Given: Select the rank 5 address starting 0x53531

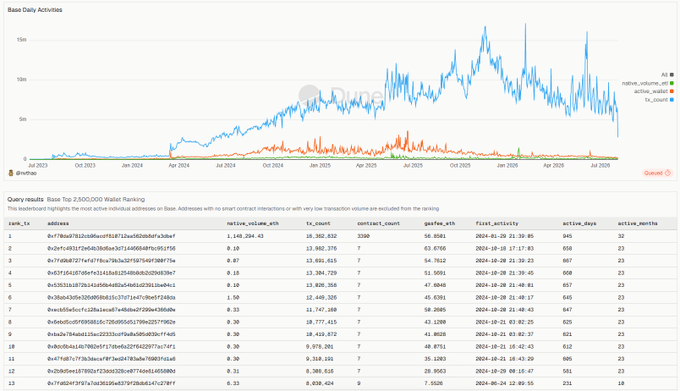Looking at the screenshot, I should [x=111, y=285].
